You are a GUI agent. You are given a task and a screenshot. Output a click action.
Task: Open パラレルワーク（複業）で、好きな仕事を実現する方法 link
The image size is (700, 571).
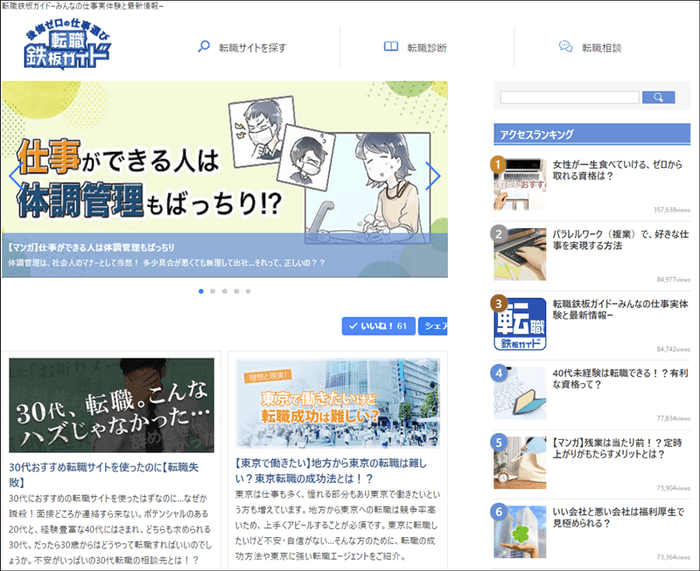coord(621,240)
